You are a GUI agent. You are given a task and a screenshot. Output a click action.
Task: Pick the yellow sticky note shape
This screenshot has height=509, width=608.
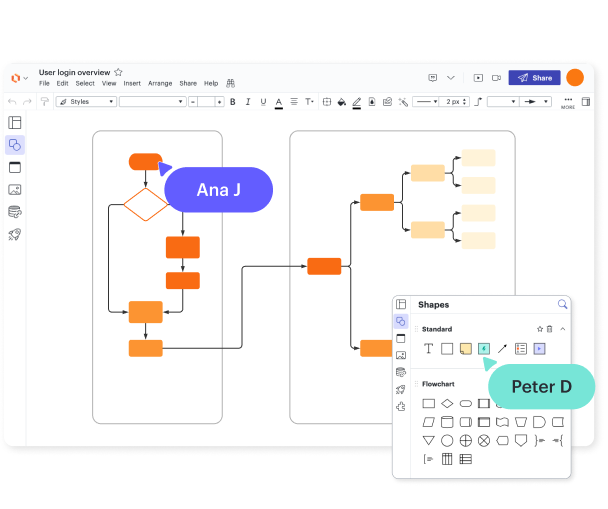[465, 349]
